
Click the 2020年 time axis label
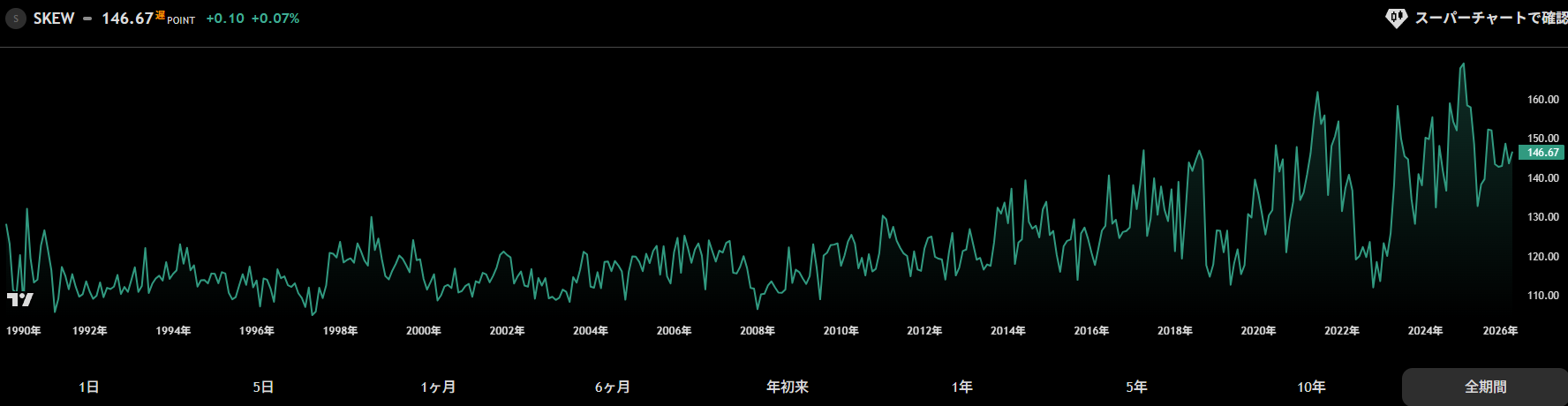(1258, 331)
